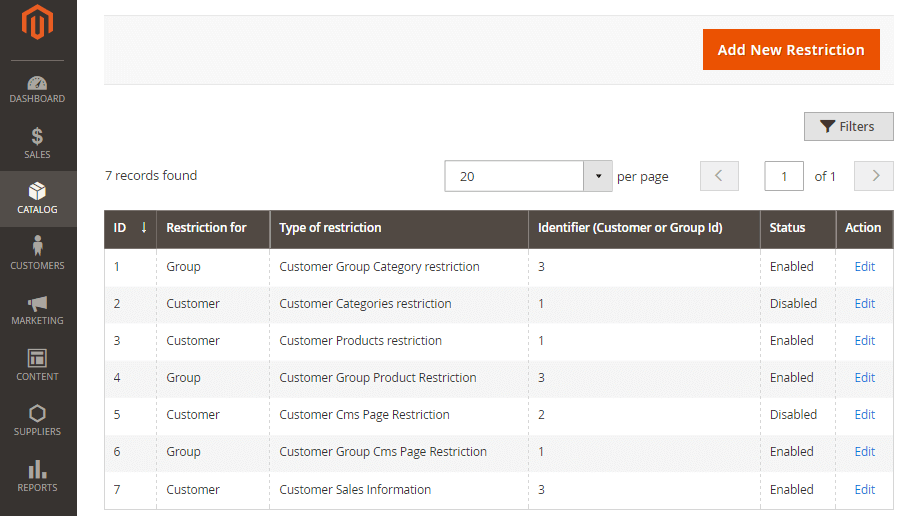Go to the previous page arrow
The height and width of the screenshot is (516, 905).
coord(719,176)
